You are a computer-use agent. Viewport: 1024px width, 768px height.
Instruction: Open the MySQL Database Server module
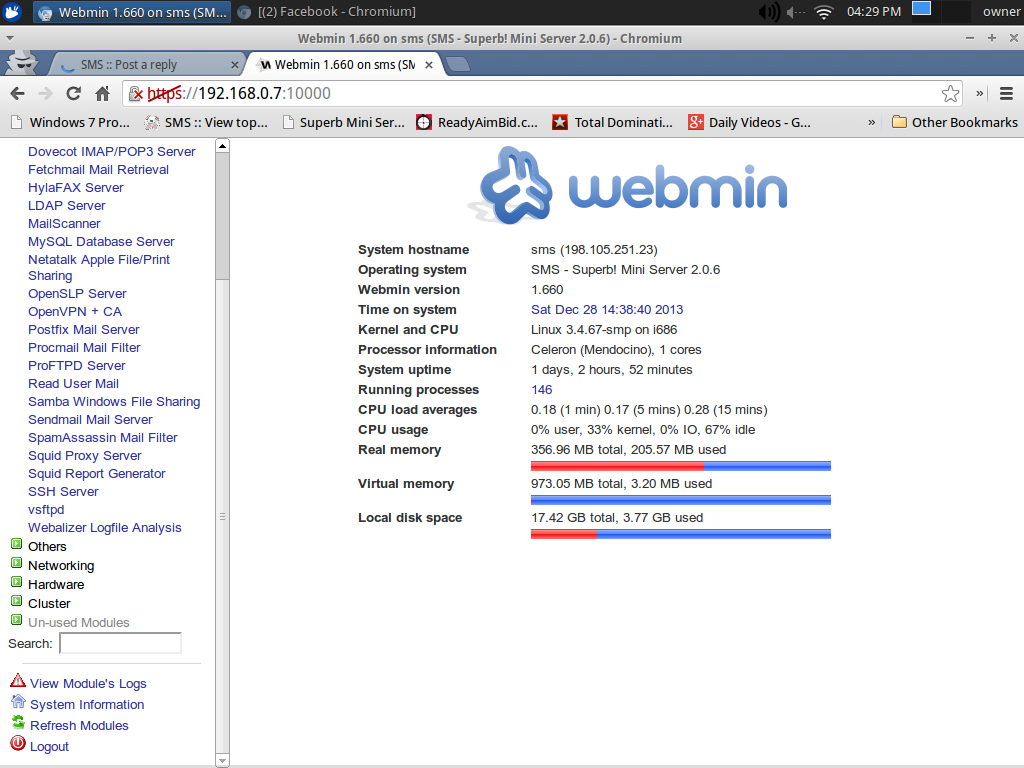[x=101, y=241]
